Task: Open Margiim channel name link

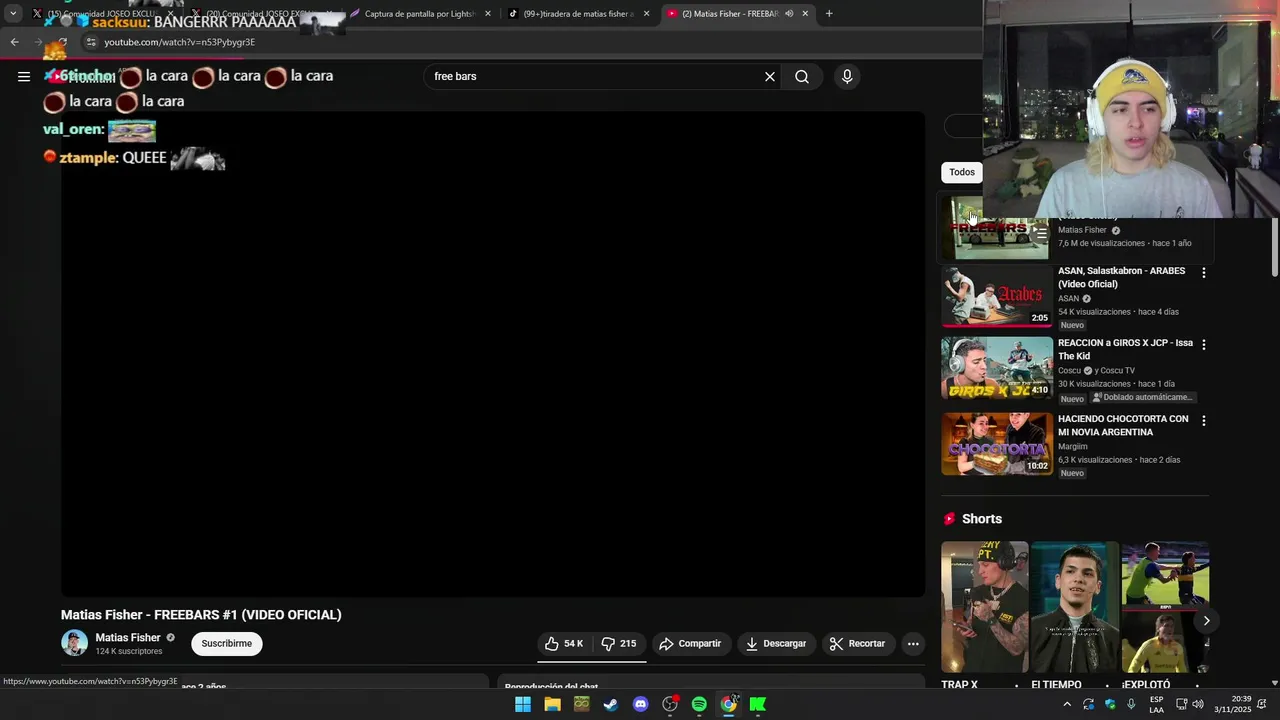Action: point(1073,447)
